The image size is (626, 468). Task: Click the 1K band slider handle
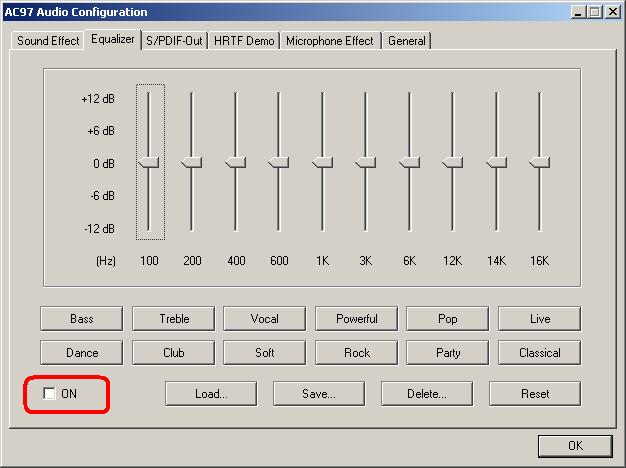pyautogui.click(x=322, y=162)
